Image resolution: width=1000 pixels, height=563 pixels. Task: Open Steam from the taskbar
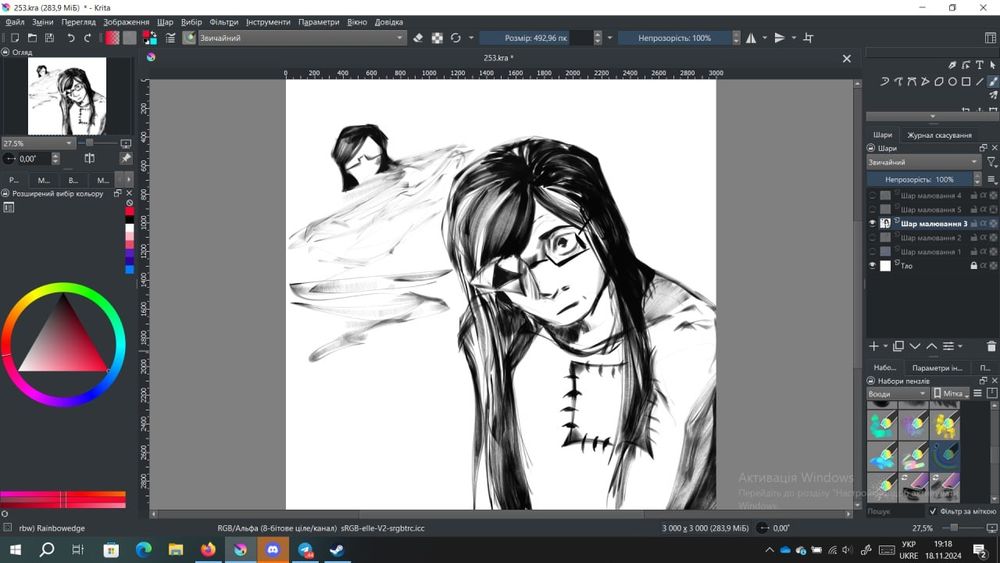coord(337,550)
